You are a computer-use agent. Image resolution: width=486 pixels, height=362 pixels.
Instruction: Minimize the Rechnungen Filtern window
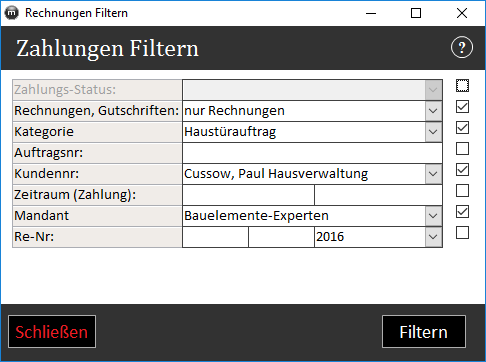(371, 13)
